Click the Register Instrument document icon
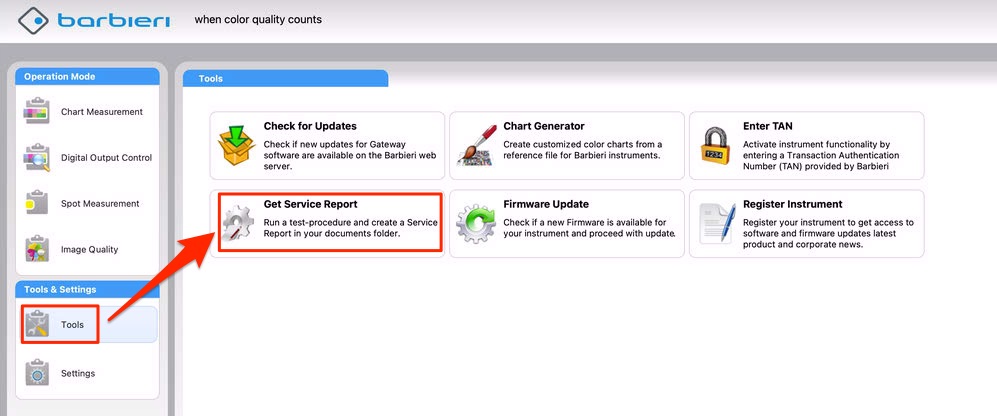Viewport: 997px width, 416px height. [x=715, y=223]
